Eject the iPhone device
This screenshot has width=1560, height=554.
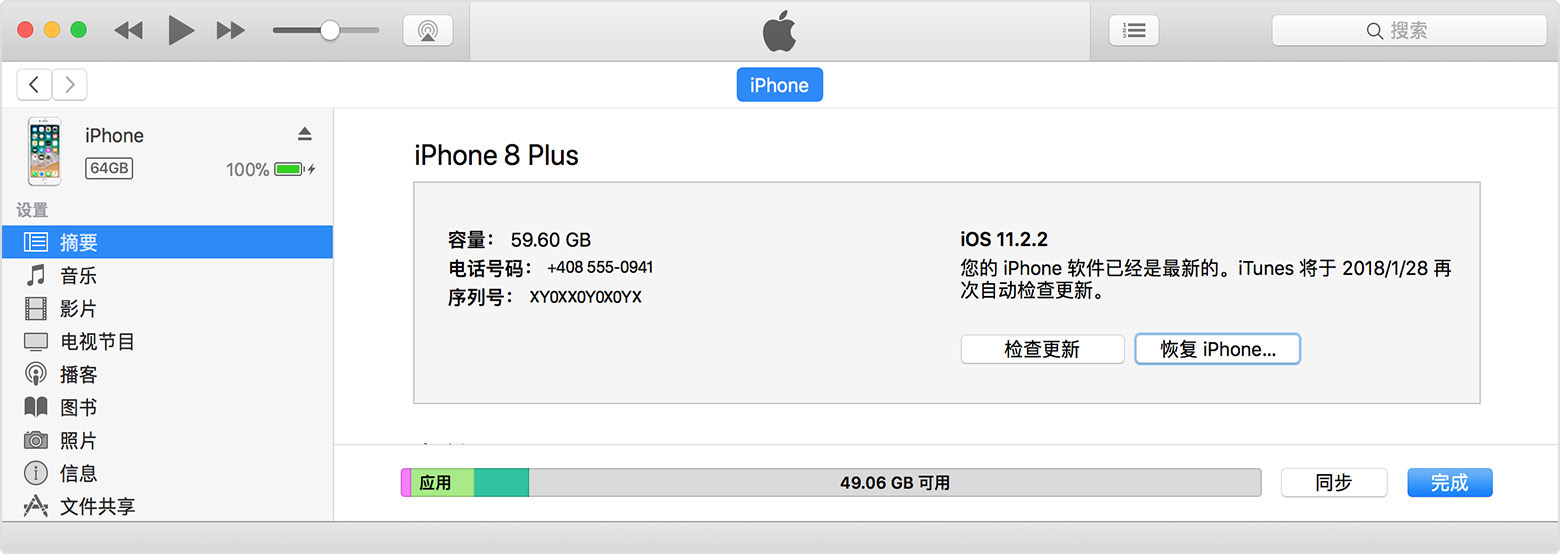(305, 134)
